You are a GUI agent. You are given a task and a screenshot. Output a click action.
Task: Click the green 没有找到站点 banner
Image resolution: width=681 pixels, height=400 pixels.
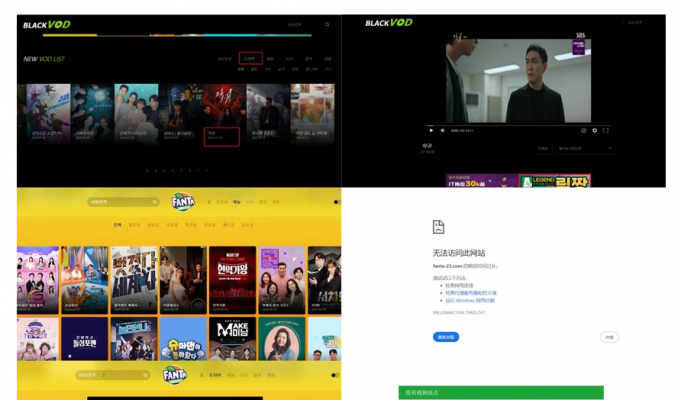tap(501, 392)
